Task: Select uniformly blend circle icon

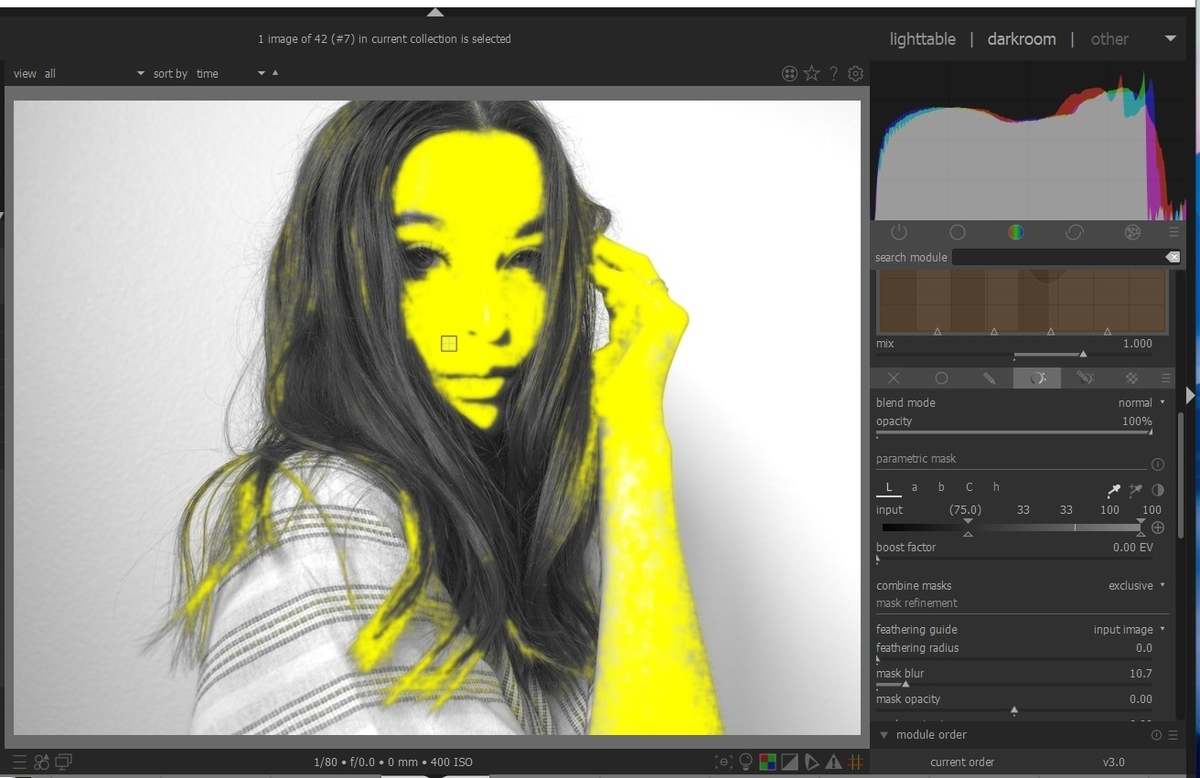Action: point(941,378)
